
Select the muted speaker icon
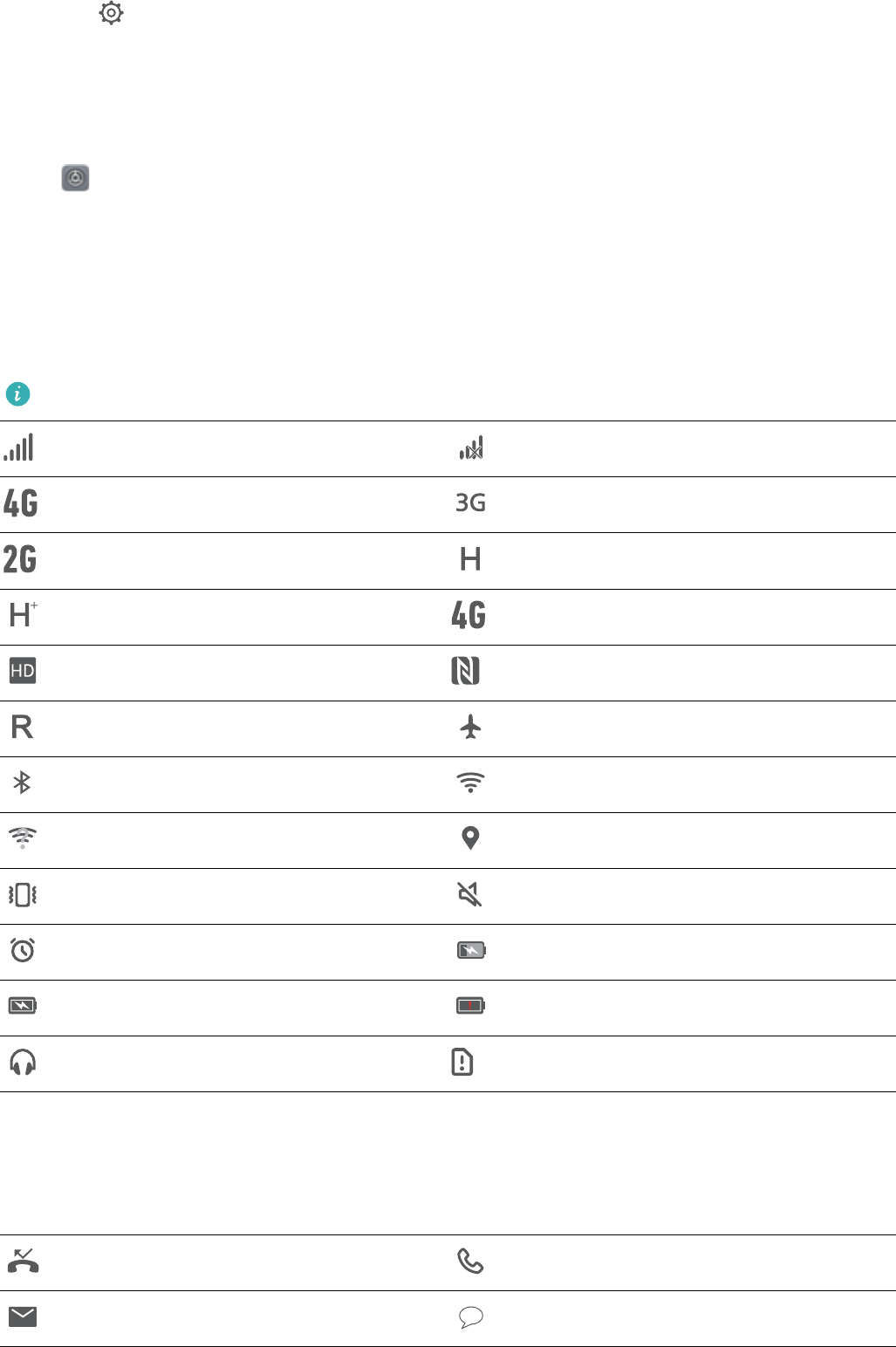[470, 894]
